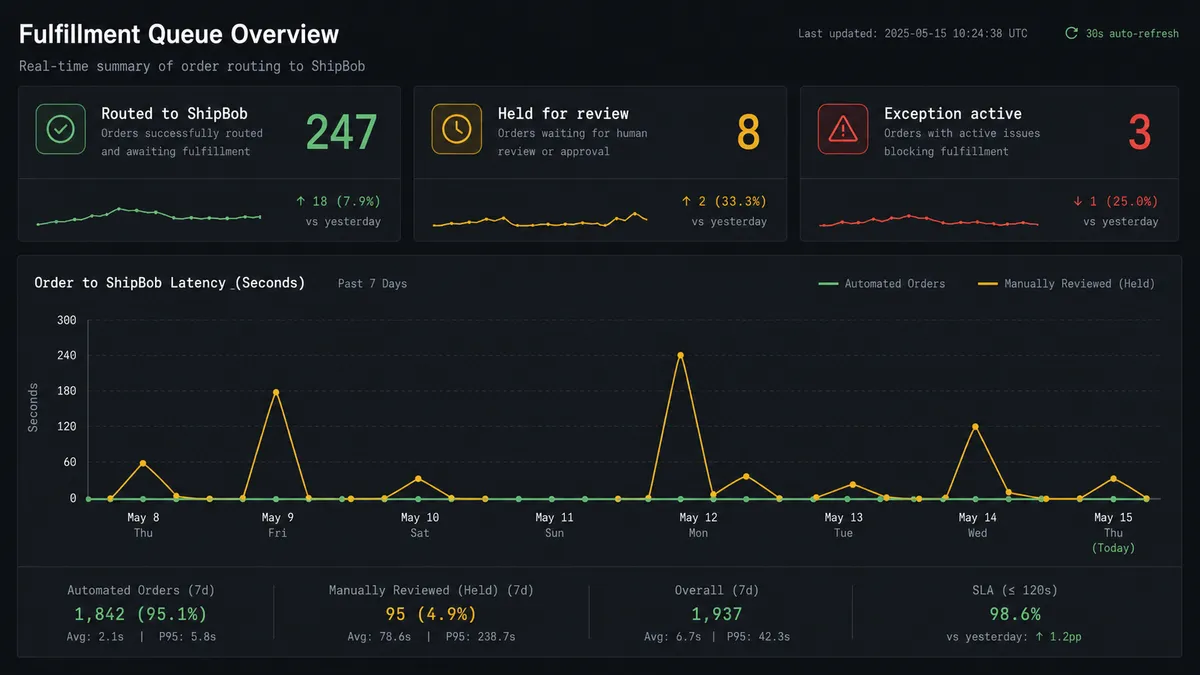1200x675 pixels.
Task: Click the 'May 11 Sun' axis label
Action: [554, 525]
